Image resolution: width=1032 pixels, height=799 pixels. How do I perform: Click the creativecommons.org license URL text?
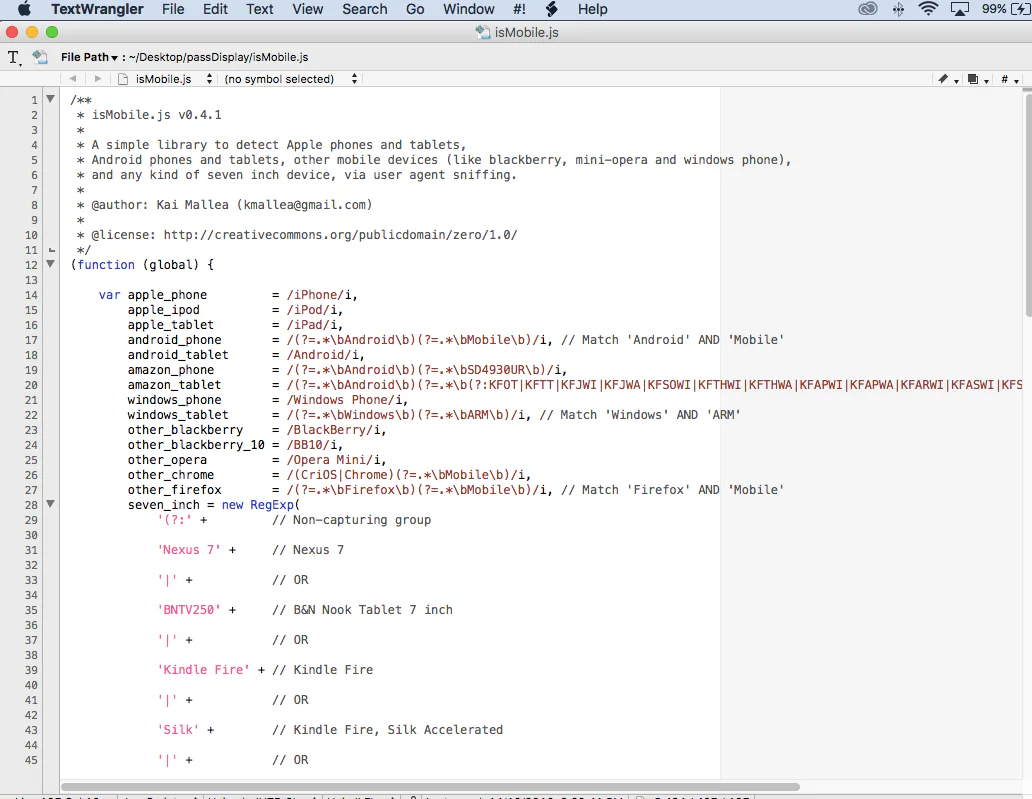pos(340,235)
